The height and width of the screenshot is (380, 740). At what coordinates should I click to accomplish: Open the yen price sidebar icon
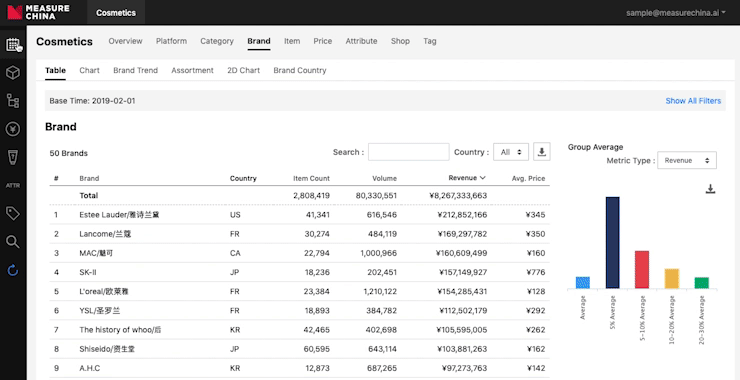(x=13, y=129)
